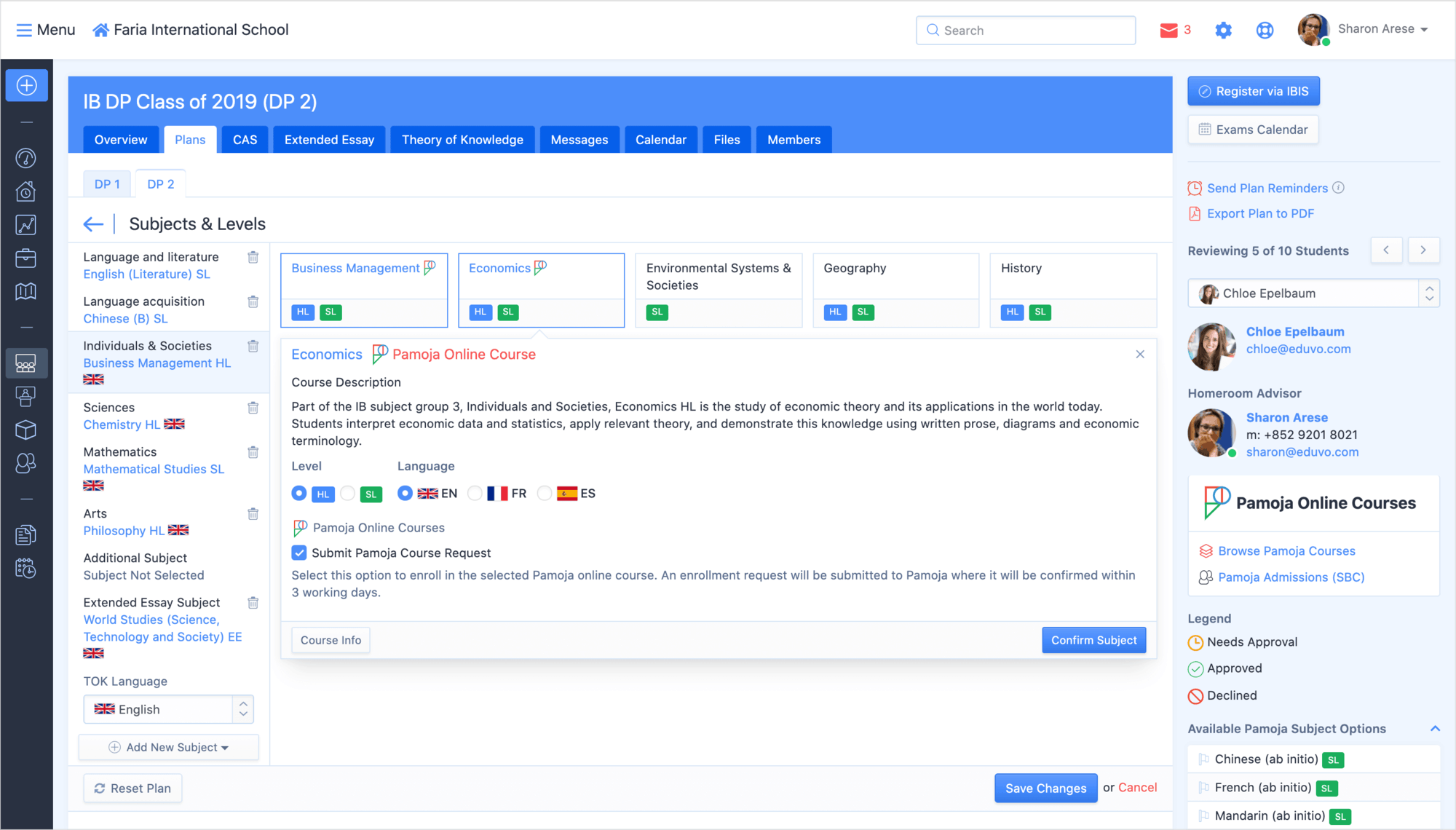The height and width of the screenshot is (830, 1456).
Task: Delete the Extended Essay Subject
Action: [x=253, y=603]
